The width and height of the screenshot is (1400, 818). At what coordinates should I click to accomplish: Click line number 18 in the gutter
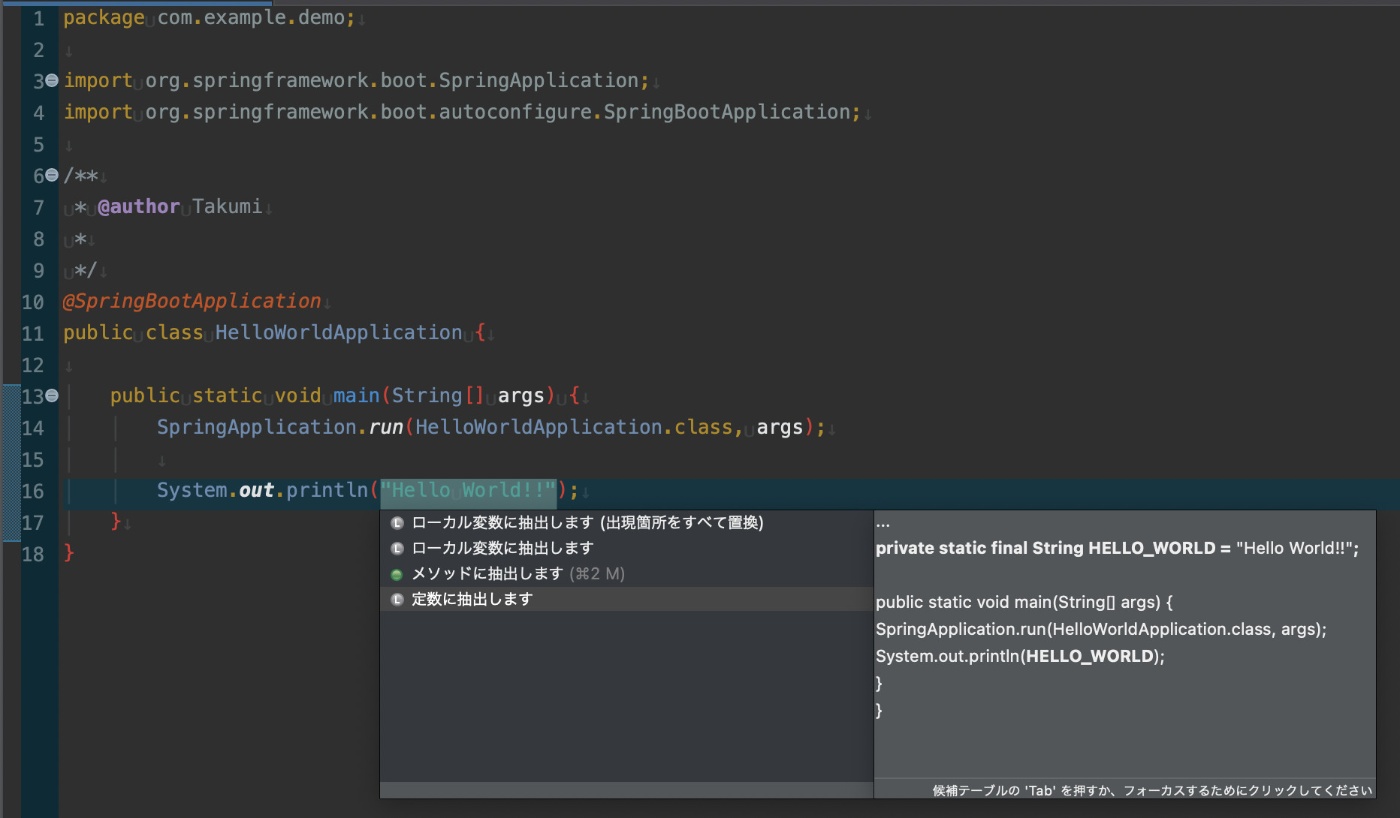[33, 554]
